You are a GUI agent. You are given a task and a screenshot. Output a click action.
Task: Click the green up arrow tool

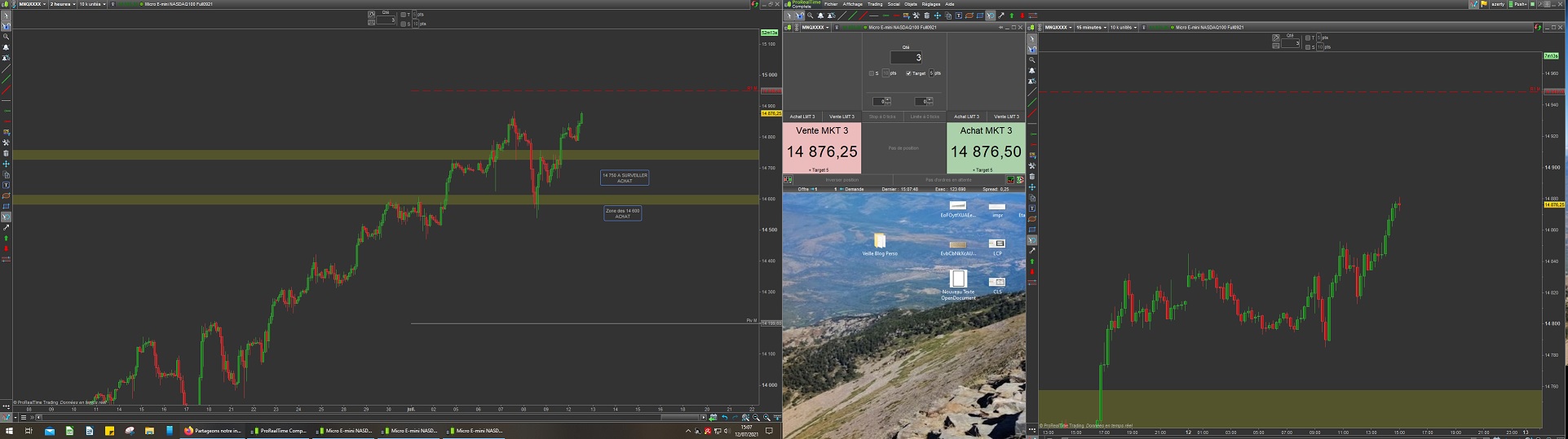point(1012,15)
